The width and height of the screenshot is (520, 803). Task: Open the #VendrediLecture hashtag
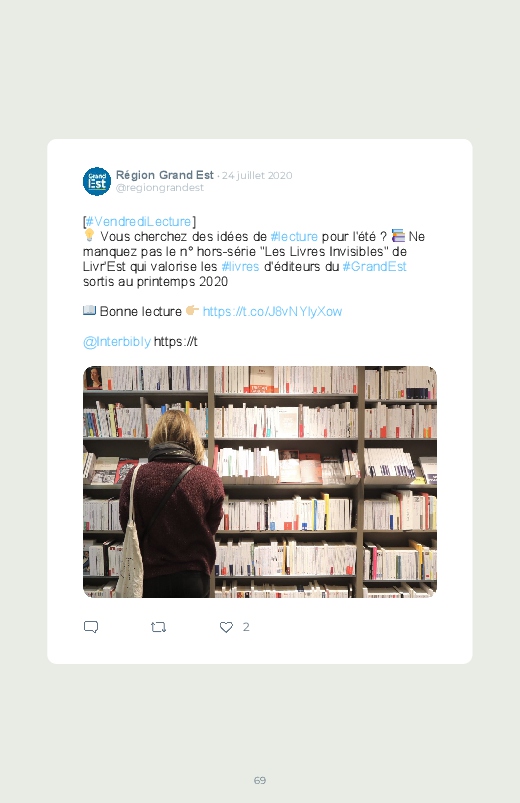pos(138,221)
